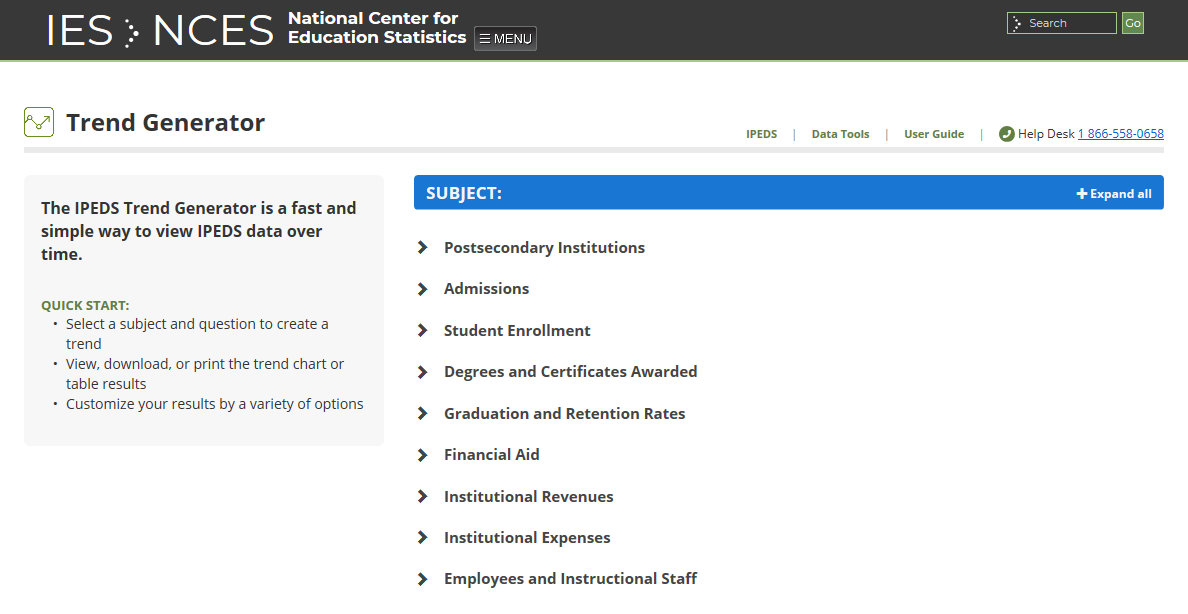Select the Student Enrollment subject label

pos(517,330)
